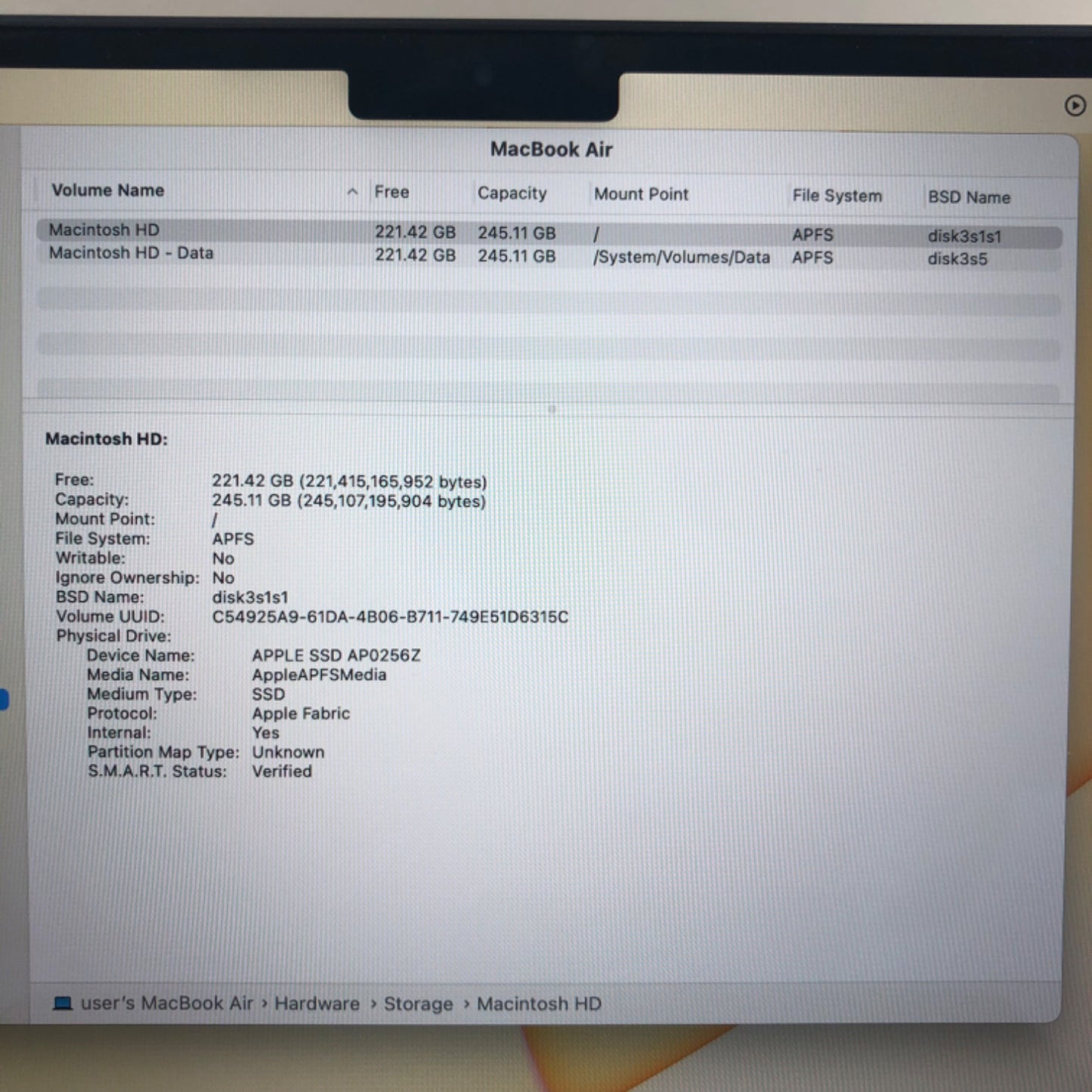Click the Volume UUID value text
The width and height of the screenshot is (1092, 1092).
click(390, 617)
